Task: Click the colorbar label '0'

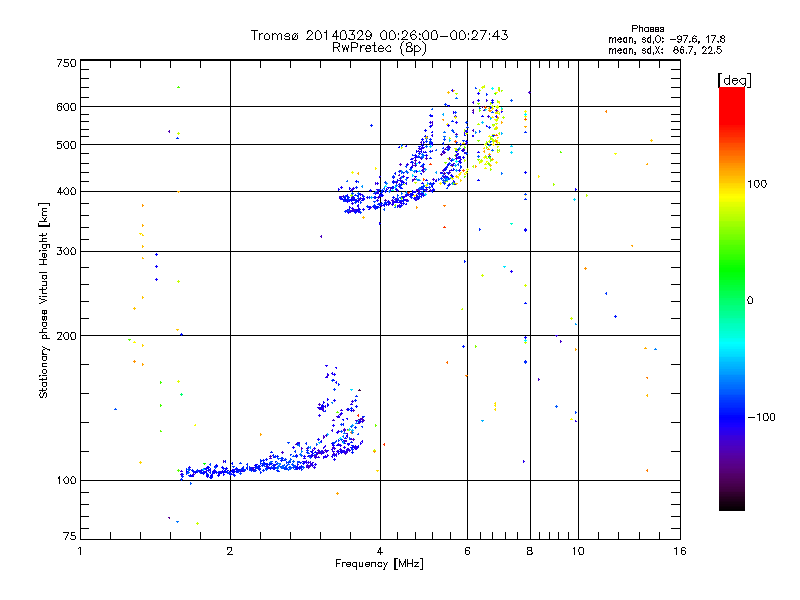Action: point(750,301)
